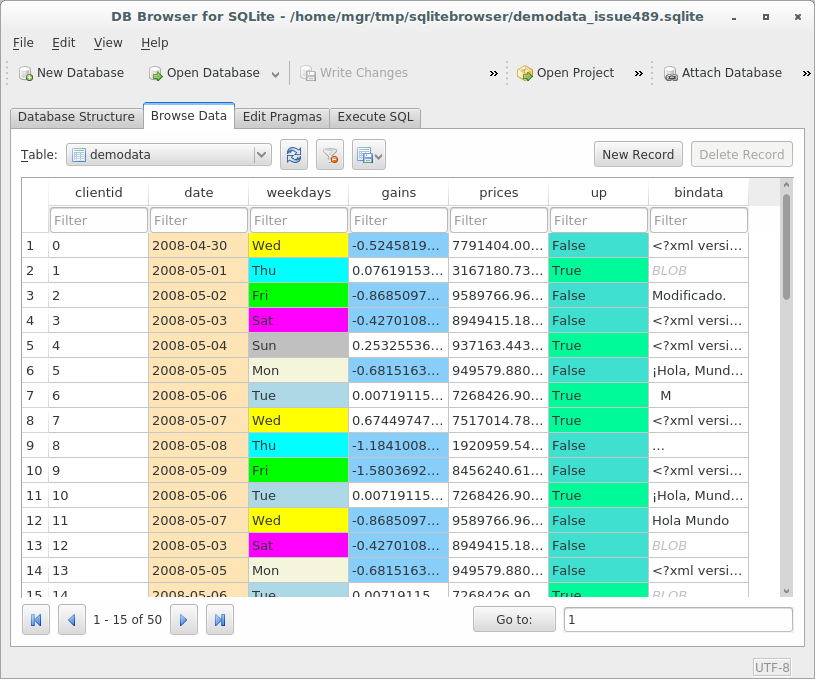Open the demodata table selector
The width and height of the screenshot is (815, 679).
tap(168, 154)
